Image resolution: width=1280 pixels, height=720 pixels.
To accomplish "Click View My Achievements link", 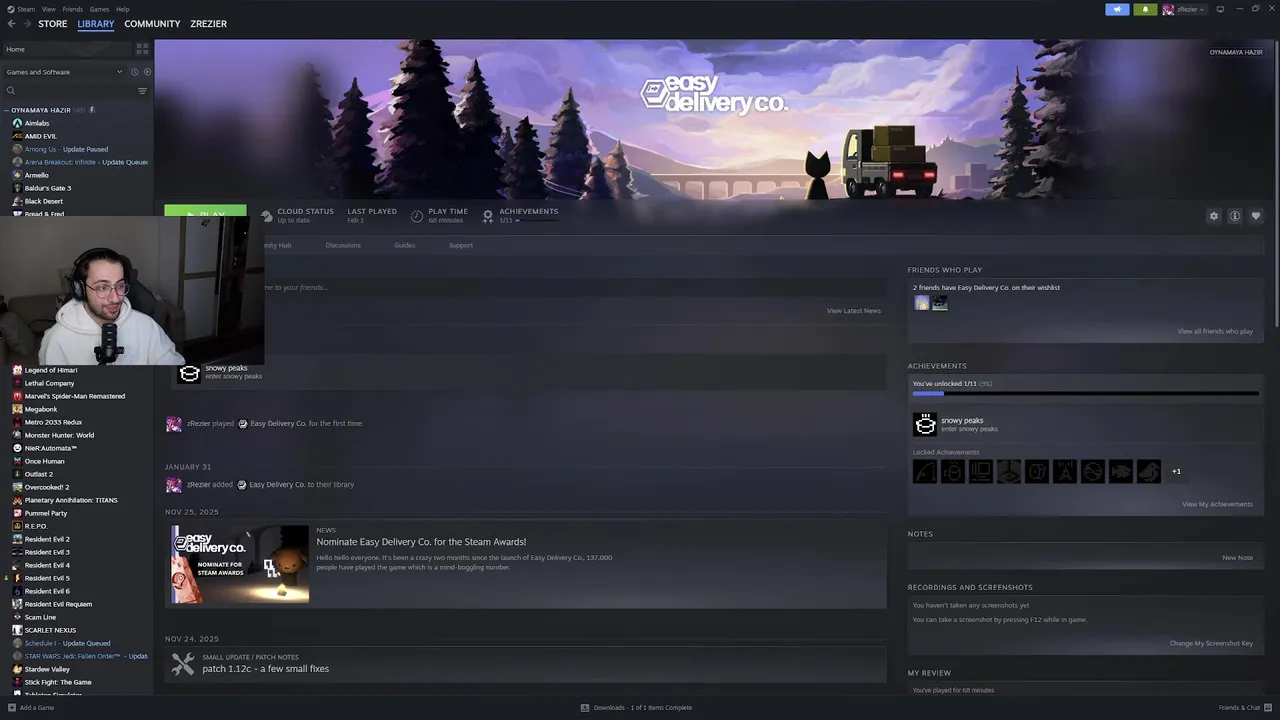I will pyautogui.click(x=1217, y=504).
